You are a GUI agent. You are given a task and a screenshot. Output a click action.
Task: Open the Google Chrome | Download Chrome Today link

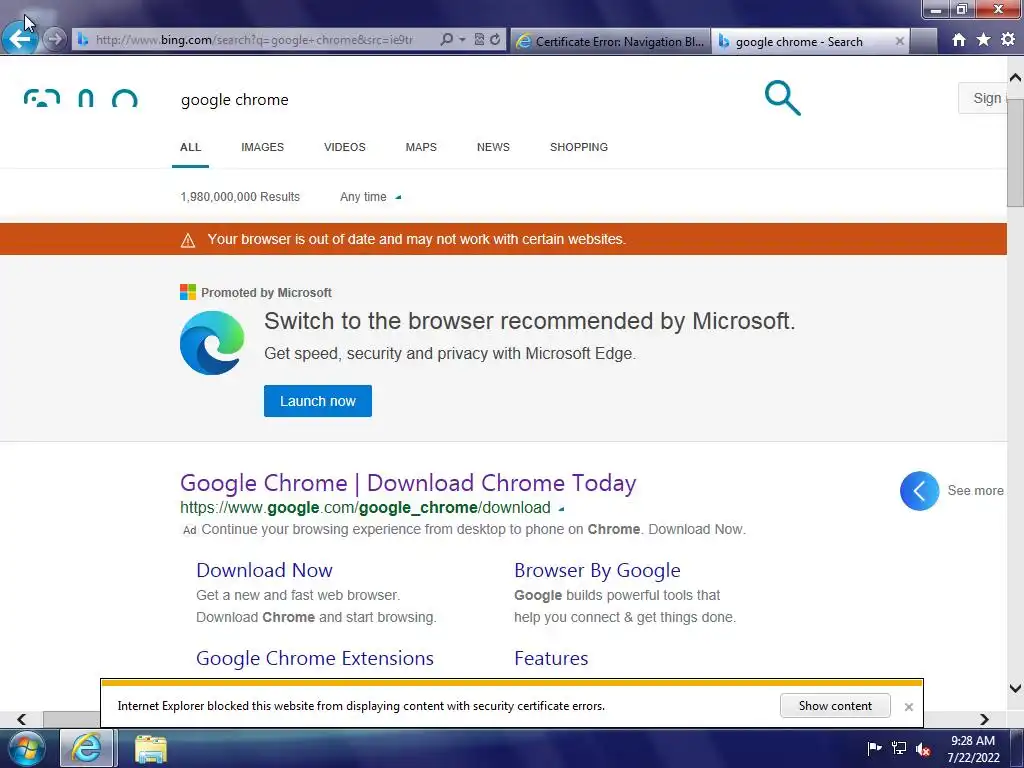coord(408,483)
